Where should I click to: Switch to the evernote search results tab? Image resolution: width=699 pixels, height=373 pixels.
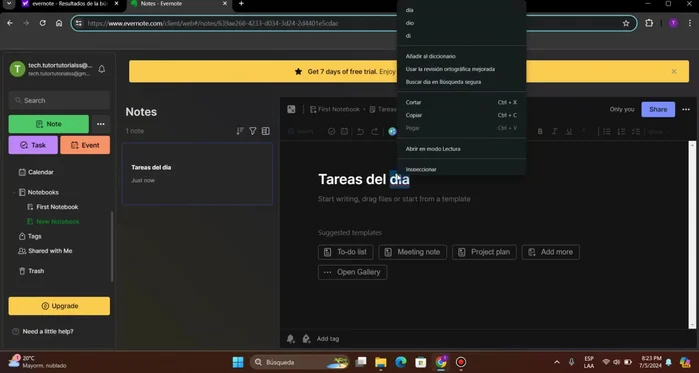tap(71, 4)
